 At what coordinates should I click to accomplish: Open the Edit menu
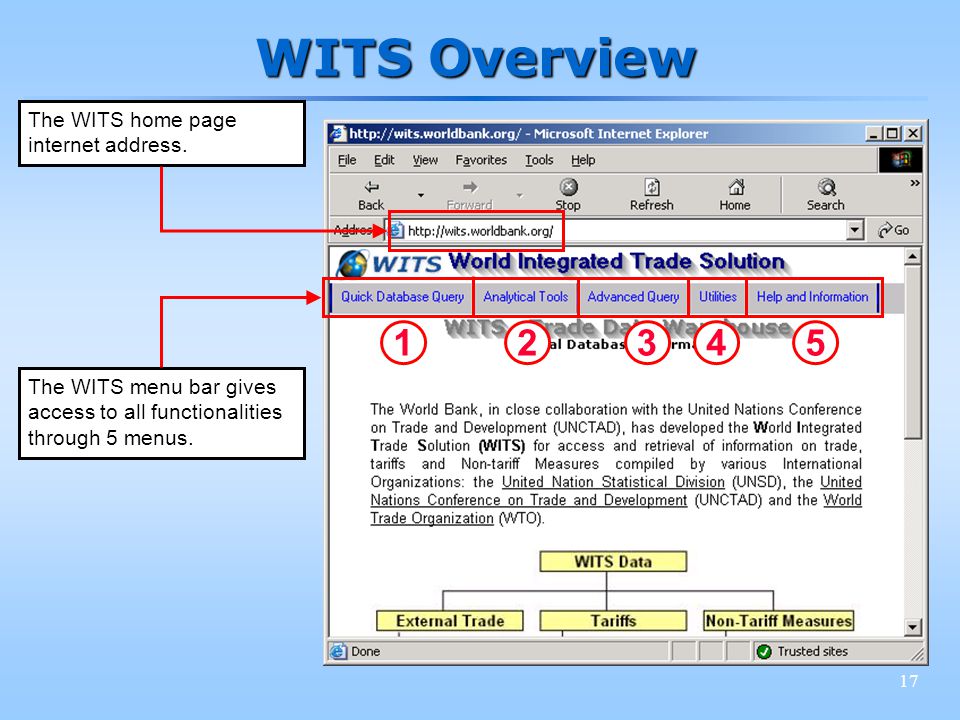tap(384, 160)
